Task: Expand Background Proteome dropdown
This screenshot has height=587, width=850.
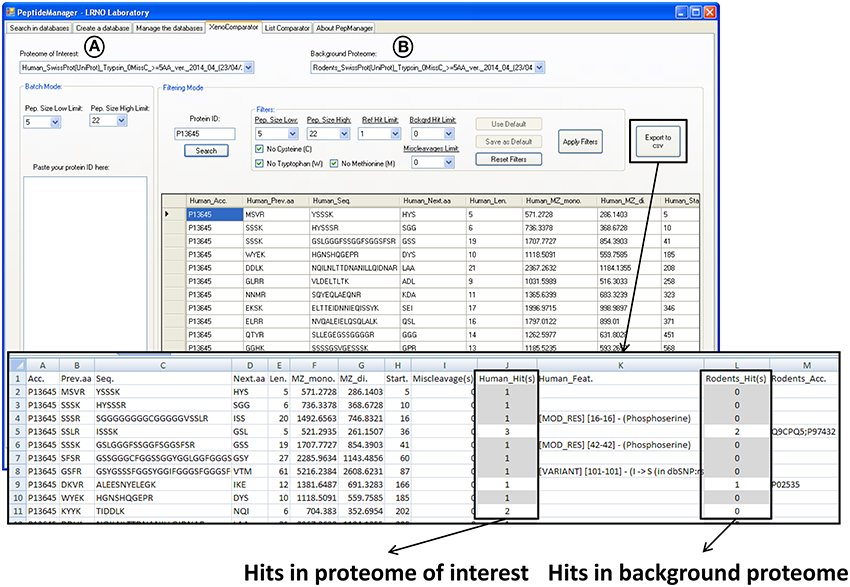Action: 539,68
